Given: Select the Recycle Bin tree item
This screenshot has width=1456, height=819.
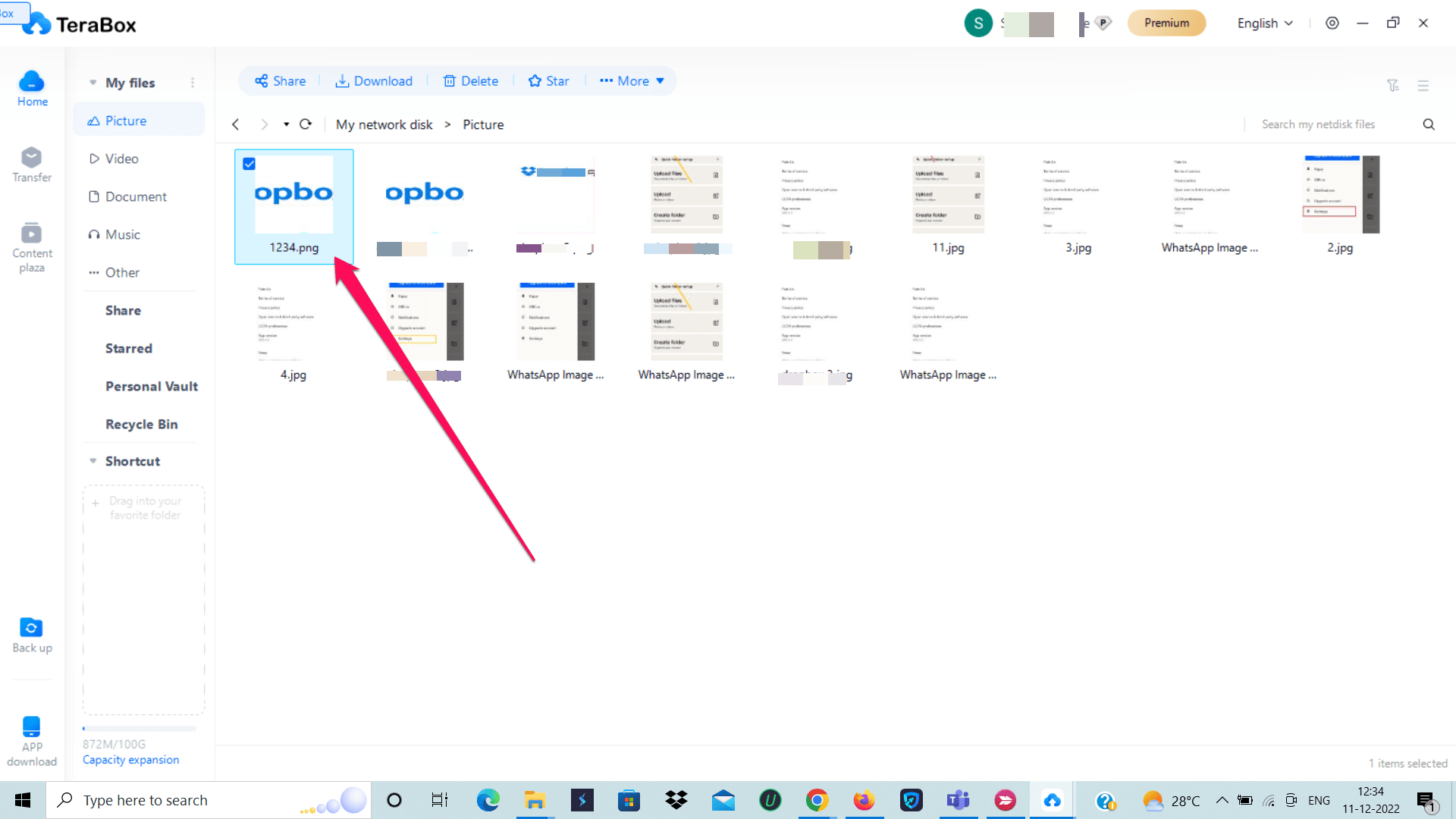Looking at the screenshot, I should pyautogui.click(x=141, y=424).
